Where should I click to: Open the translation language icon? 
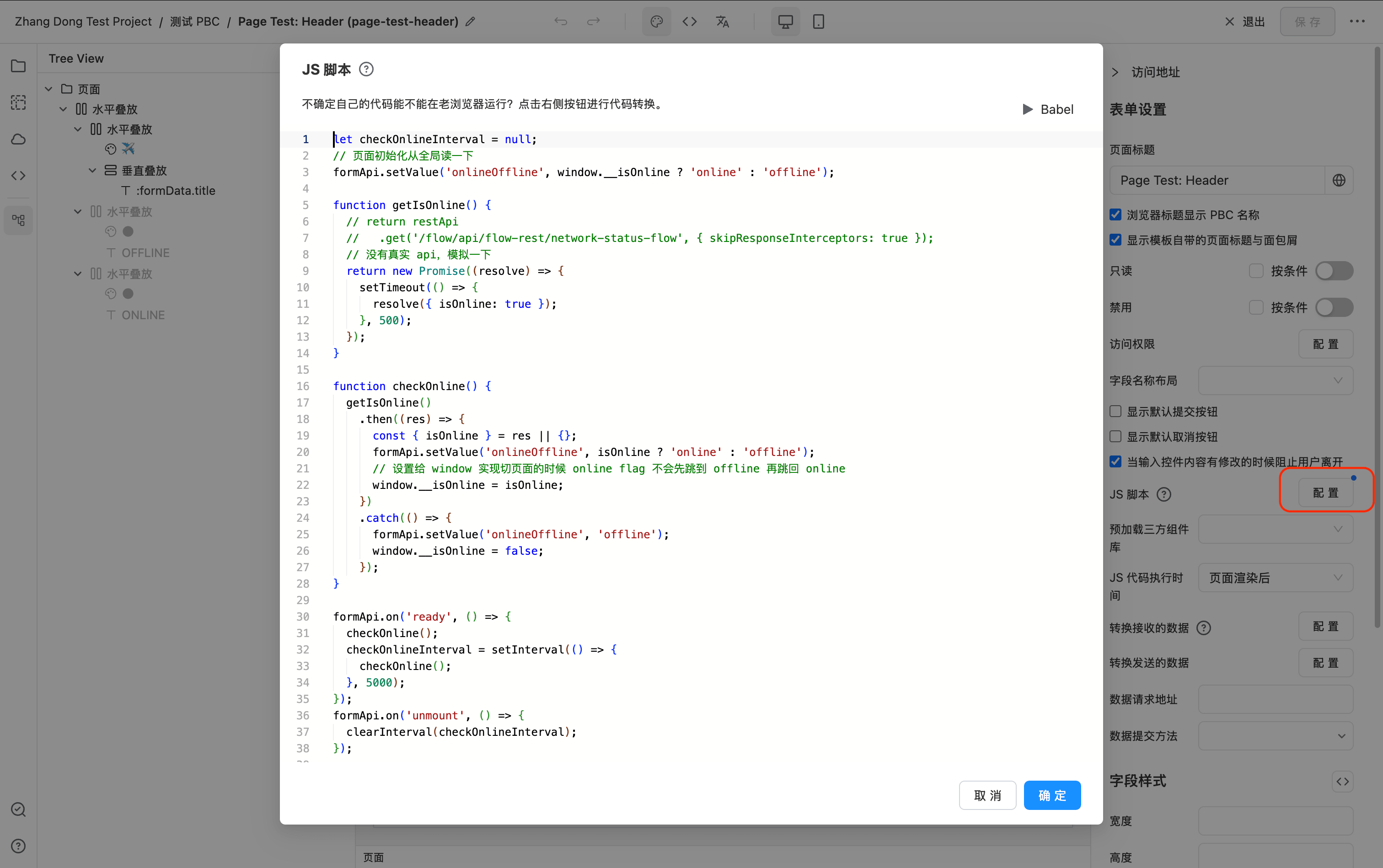pos(722,22)
